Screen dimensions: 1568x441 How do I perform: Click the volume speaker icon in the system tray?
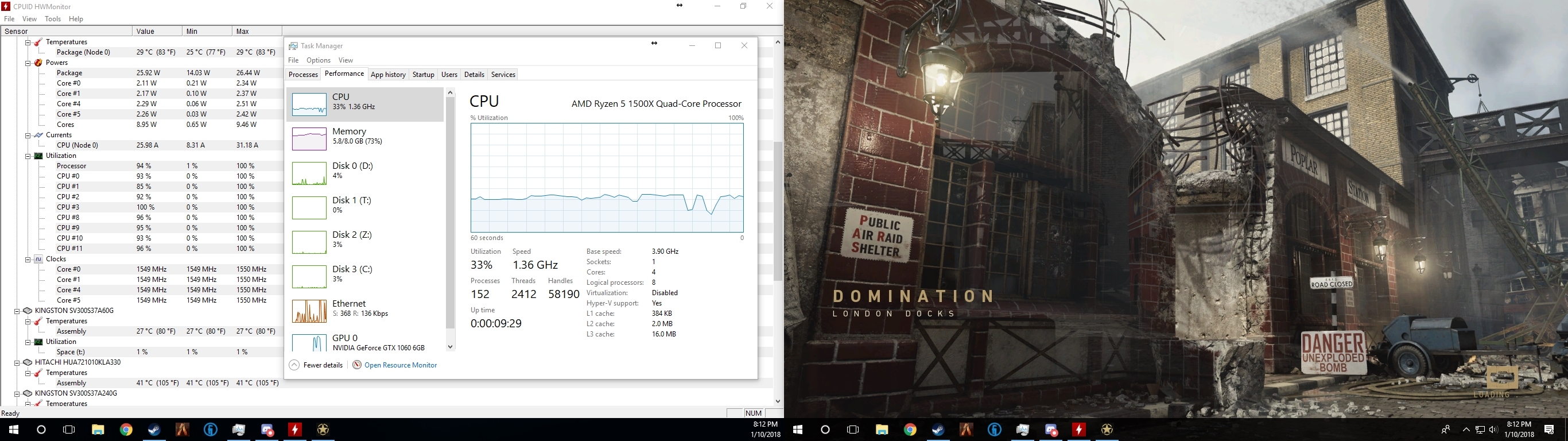(x=1493, y=430)
